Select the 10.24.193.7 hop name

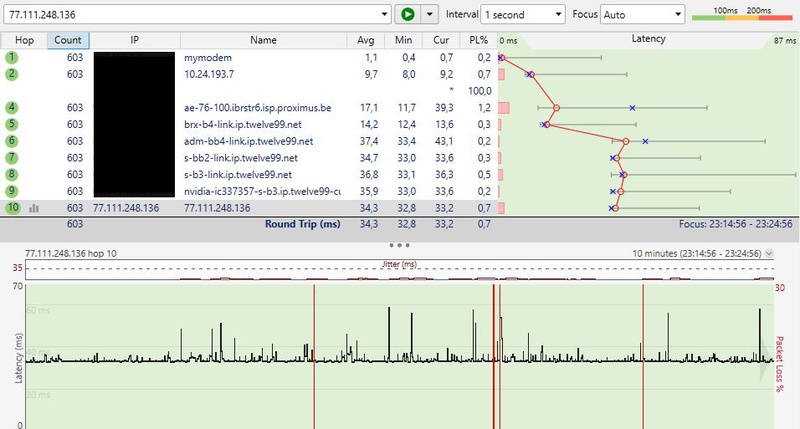[209, 74]
